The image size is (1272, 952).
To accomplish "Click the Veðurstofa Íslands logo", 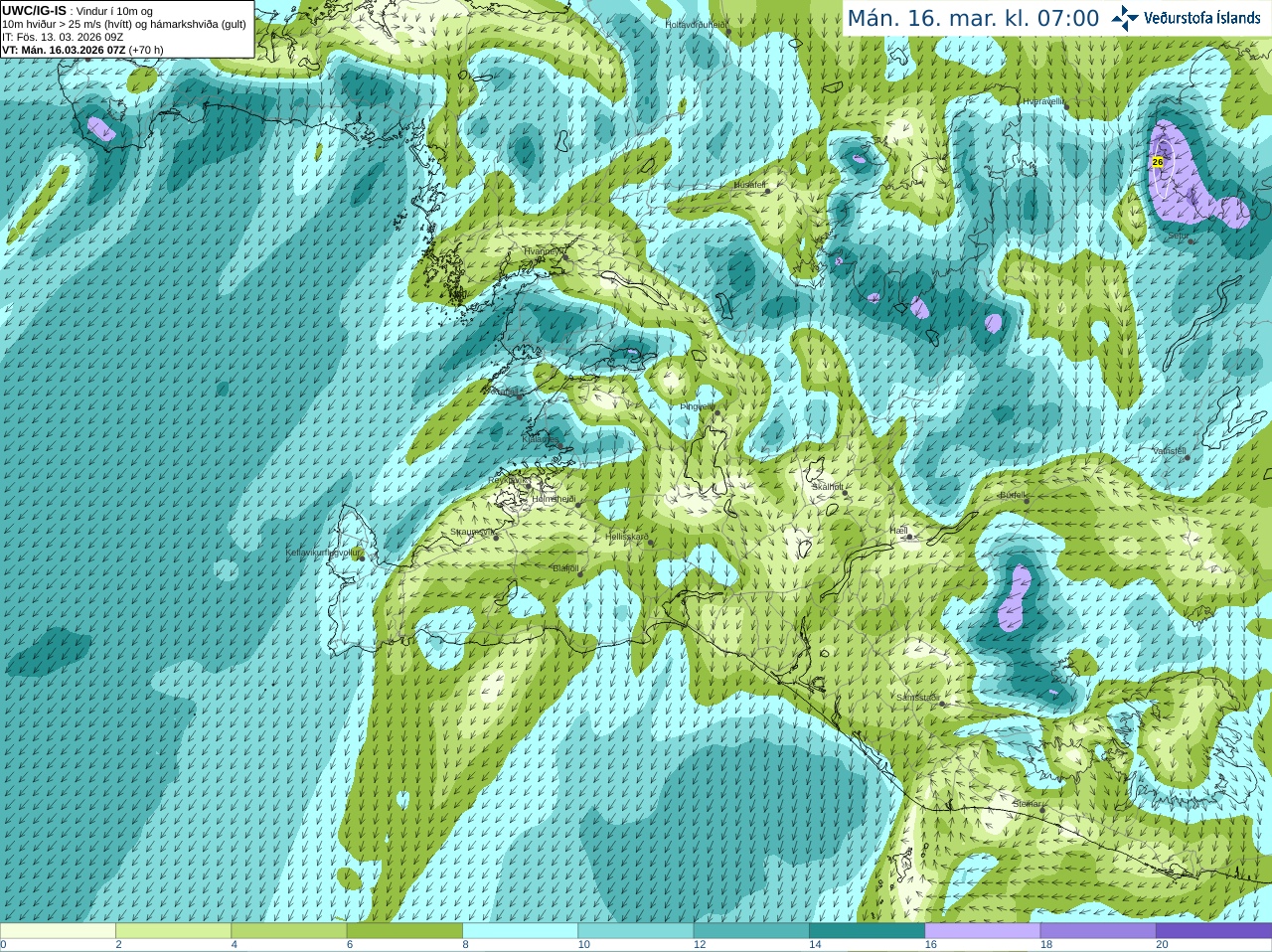I will pyautogui.click(x=1186, y=18).
